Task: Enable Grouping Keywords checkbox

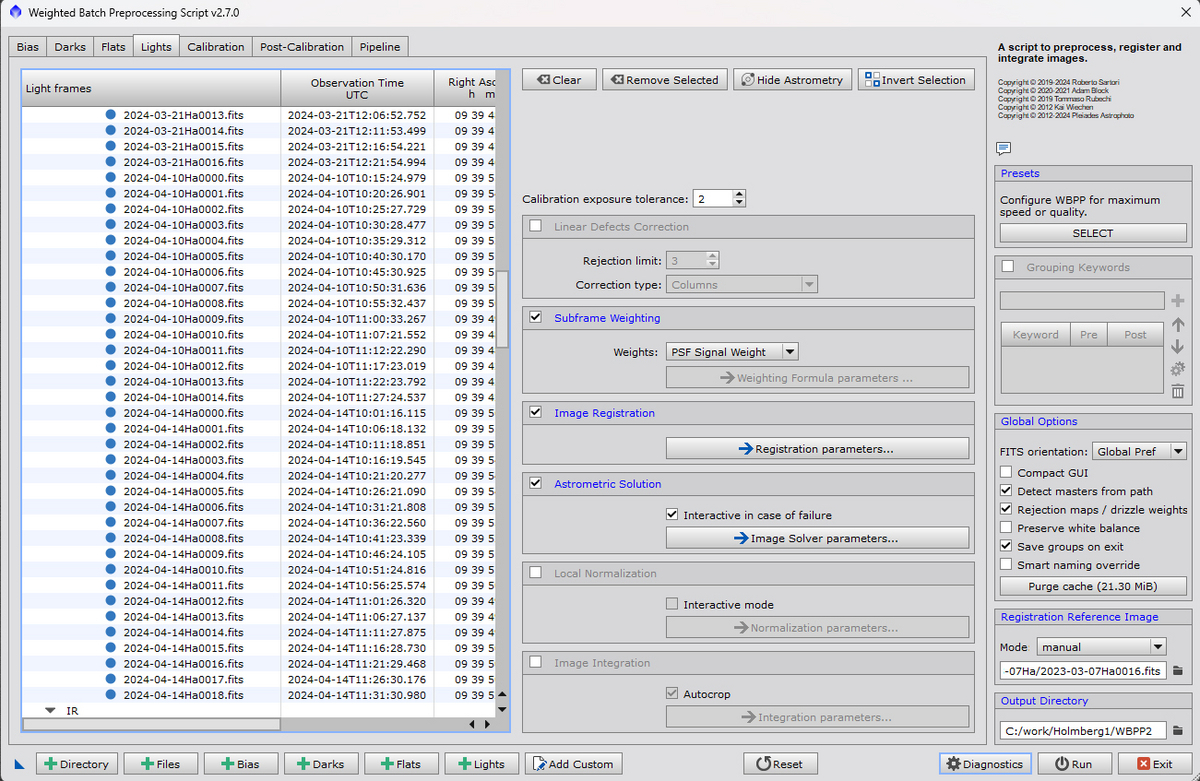Action: coord(1008,267)
